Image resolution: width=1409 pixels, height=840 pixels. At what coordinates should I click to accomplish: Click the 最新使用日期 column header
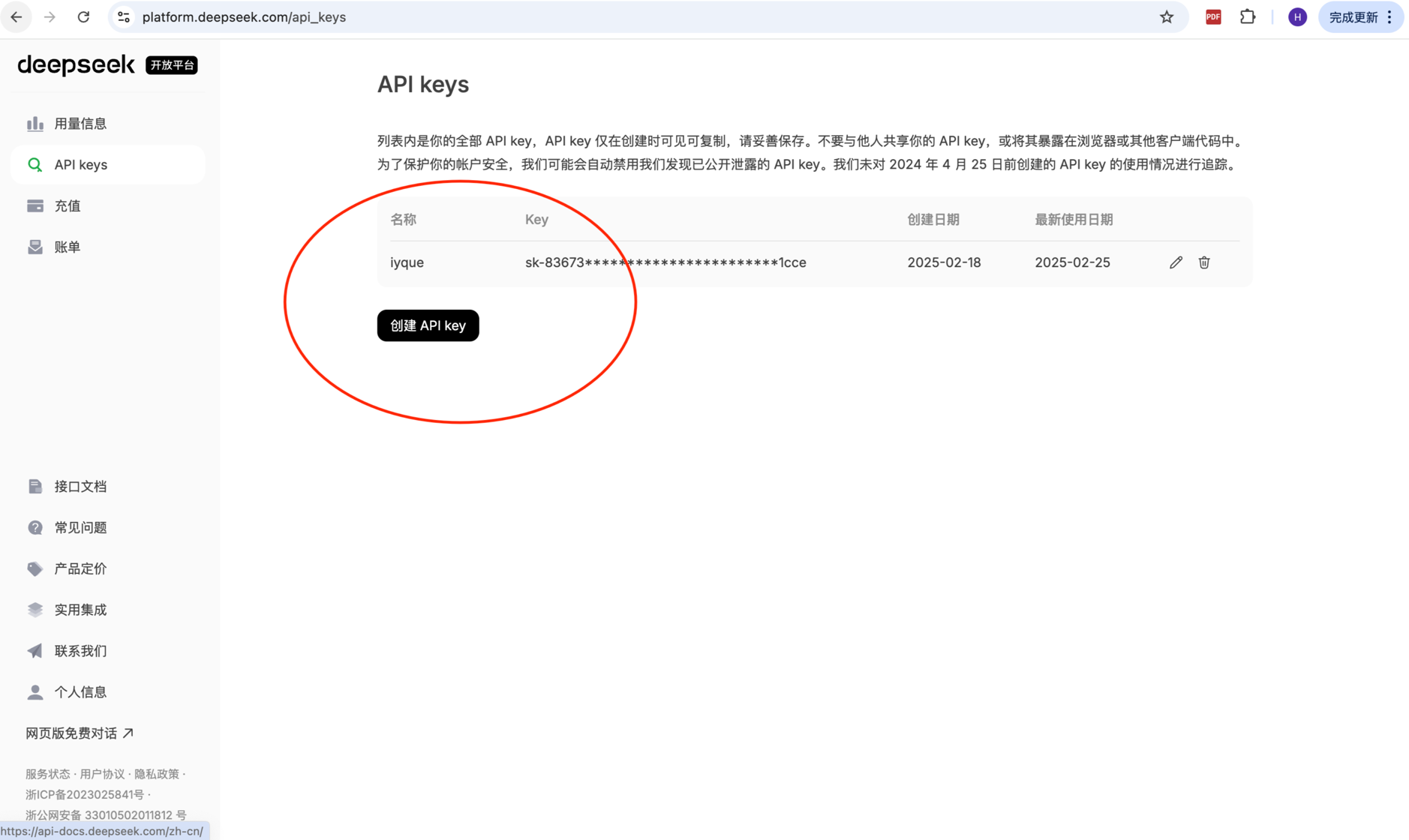(1074, 220)
